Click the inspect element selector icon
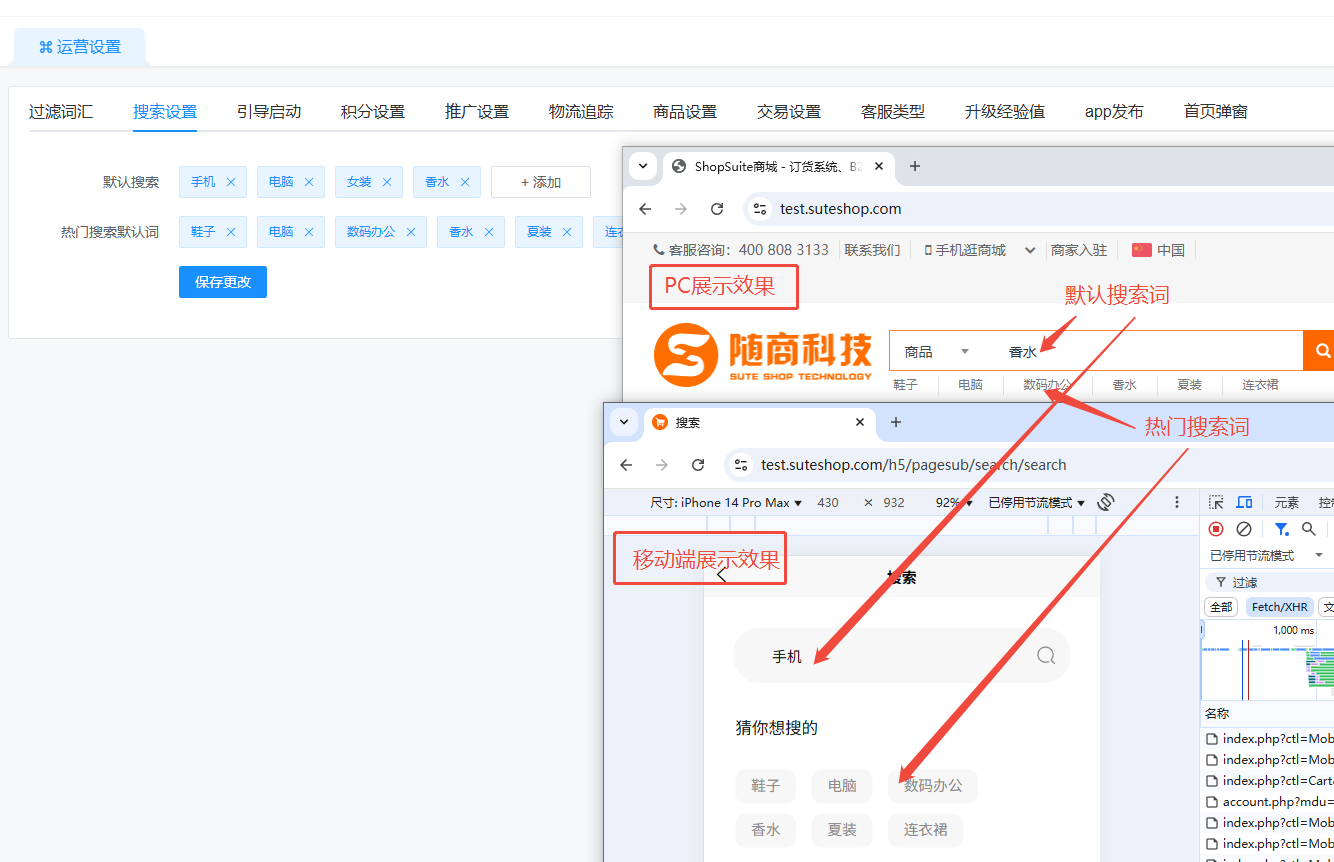The width and height of the screenshot is (1334, 862). point(1216,502)
